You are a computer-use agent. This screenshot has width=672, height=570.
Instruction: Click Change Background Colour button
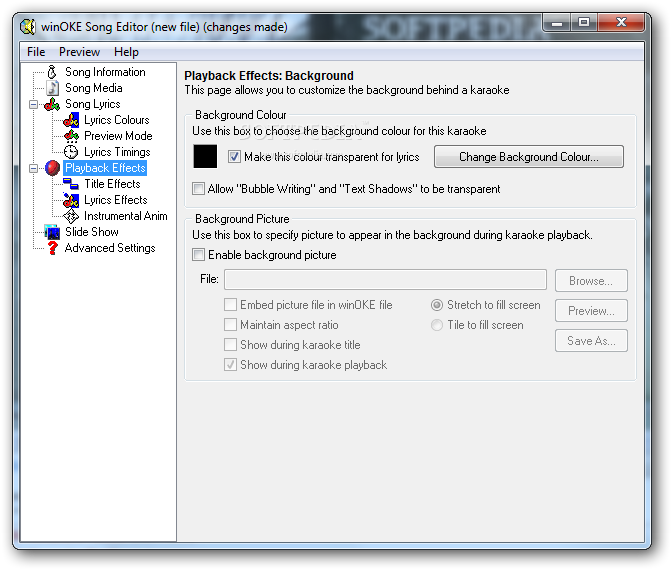pyautogui.click(x=528, y=157)
